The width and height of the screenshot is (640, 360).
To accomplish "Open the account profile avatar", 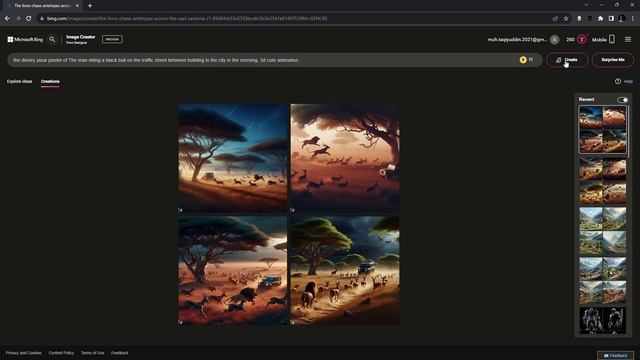I will pyautogui.click(x=554, y=40).
